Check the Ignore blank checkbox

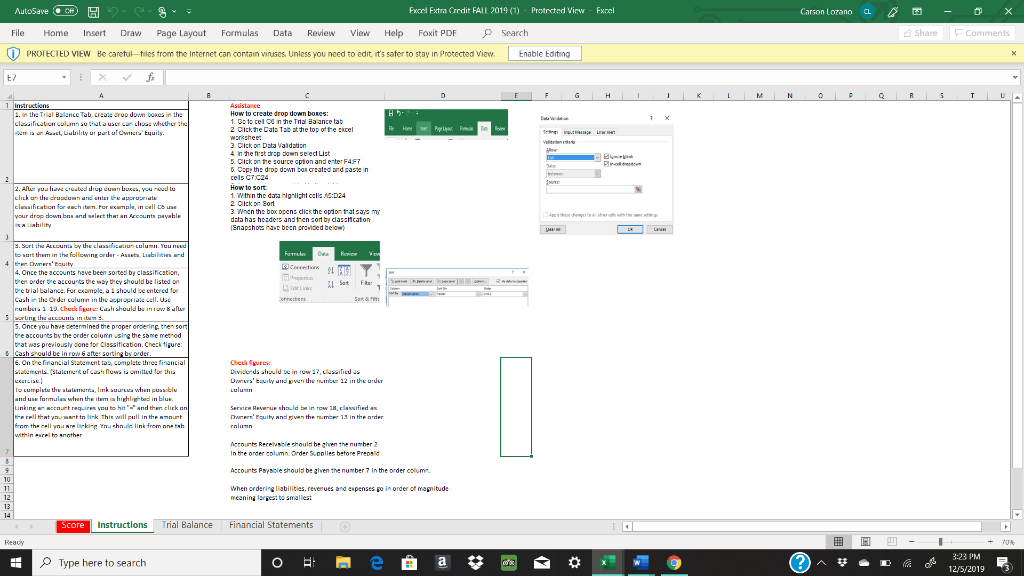[608, 154]
